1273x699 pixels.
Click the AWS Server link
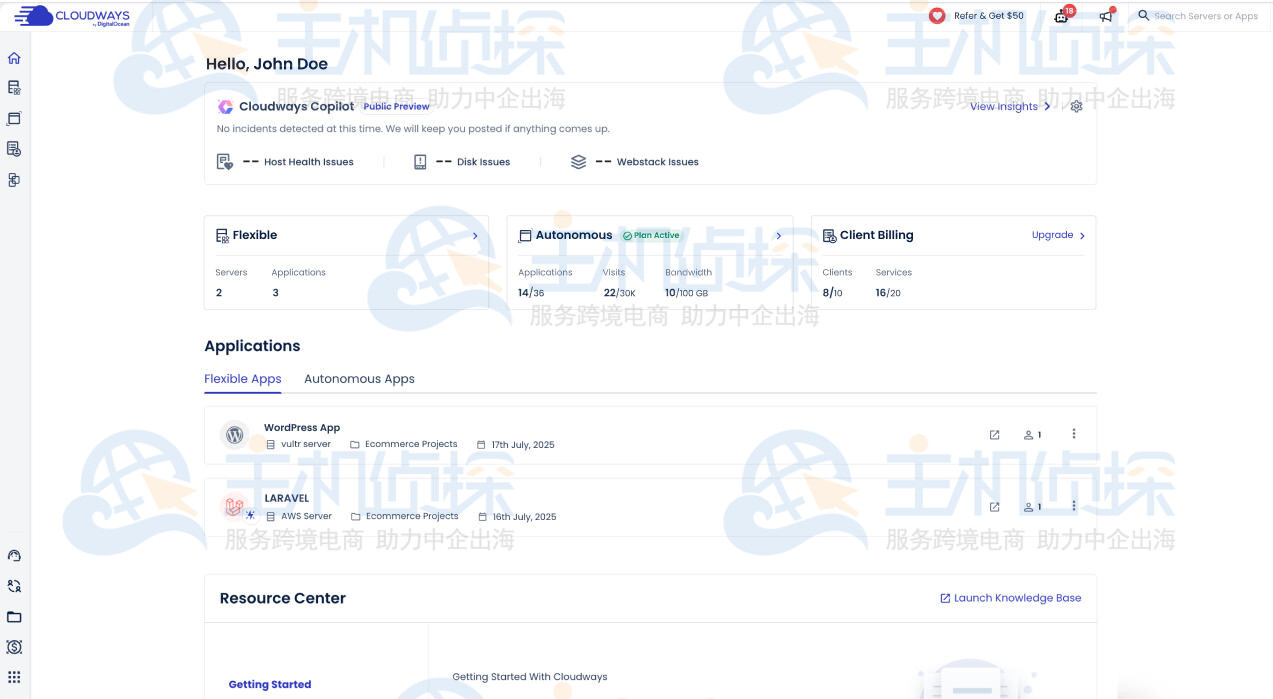[306, 516]
